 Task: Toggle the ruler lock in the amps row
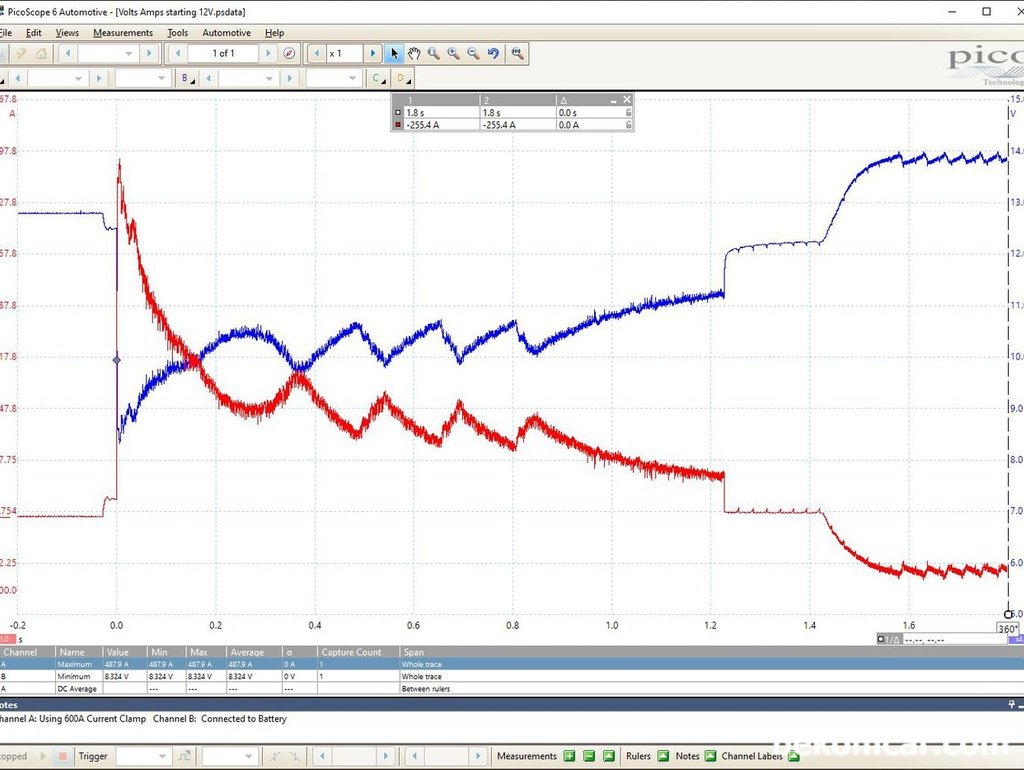click(627, 125)
